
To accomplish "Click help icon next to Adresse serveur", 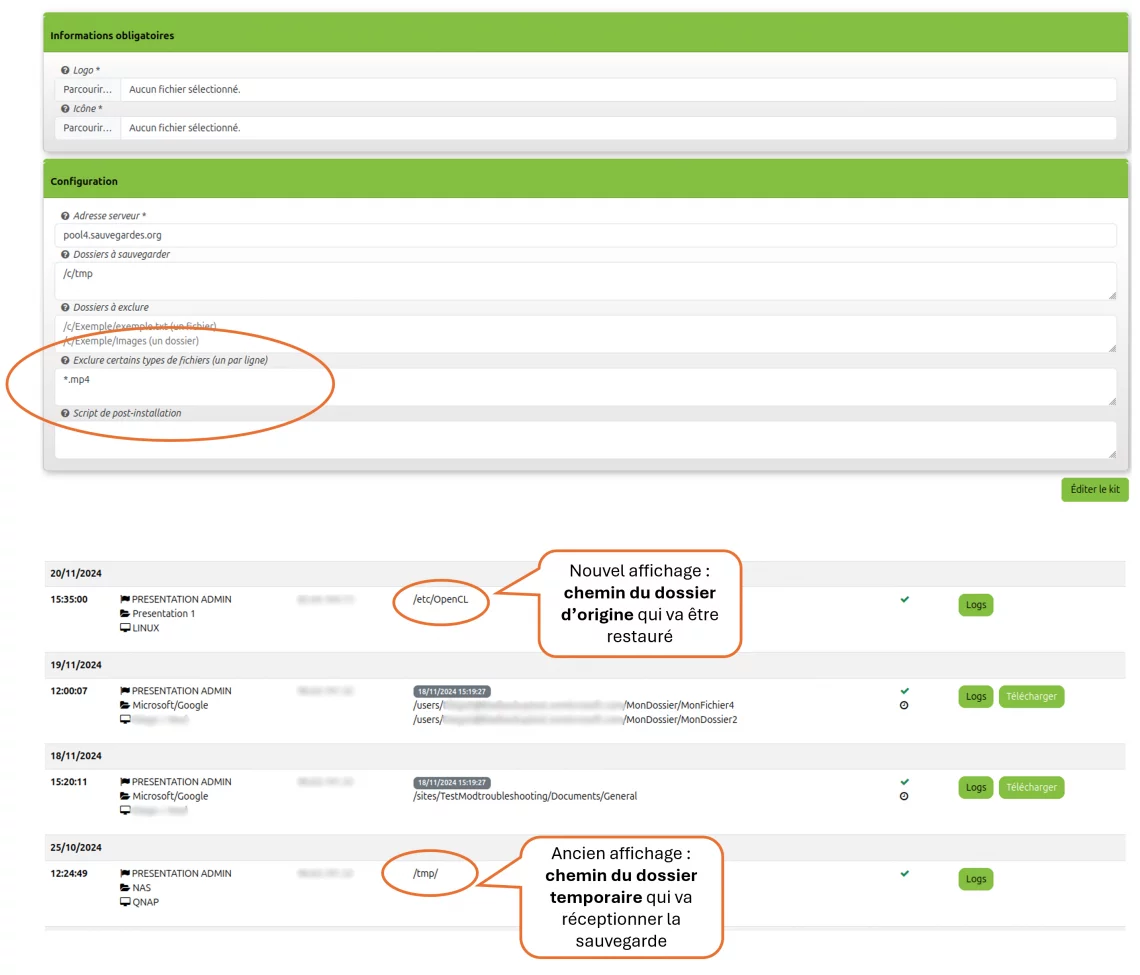I will pos(65,216).
